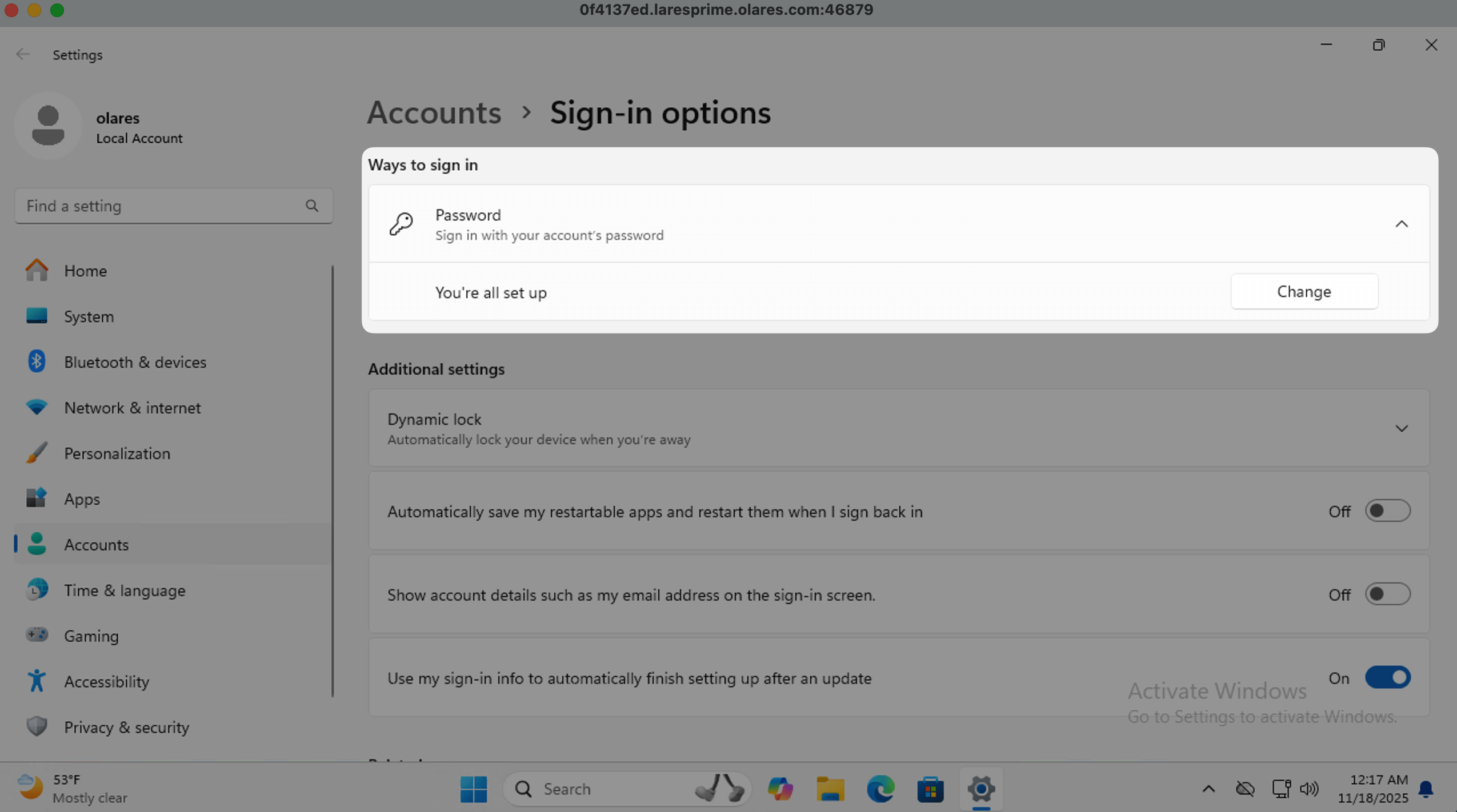This screenshot has width=1457, height=812.
Task: Click the Password key icon
Action: pos(401,223)
